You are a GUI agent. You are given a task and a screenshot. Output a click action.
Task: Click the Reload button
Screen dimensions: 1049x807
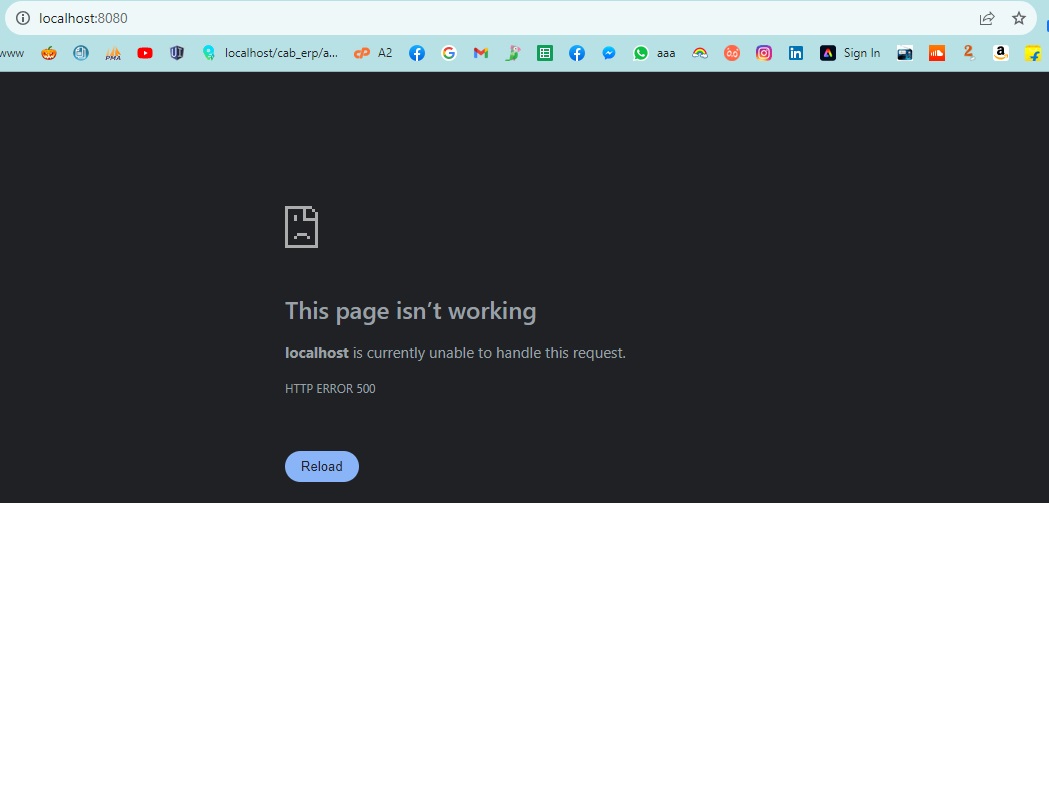pyautogui.click(x=322, y=466)
